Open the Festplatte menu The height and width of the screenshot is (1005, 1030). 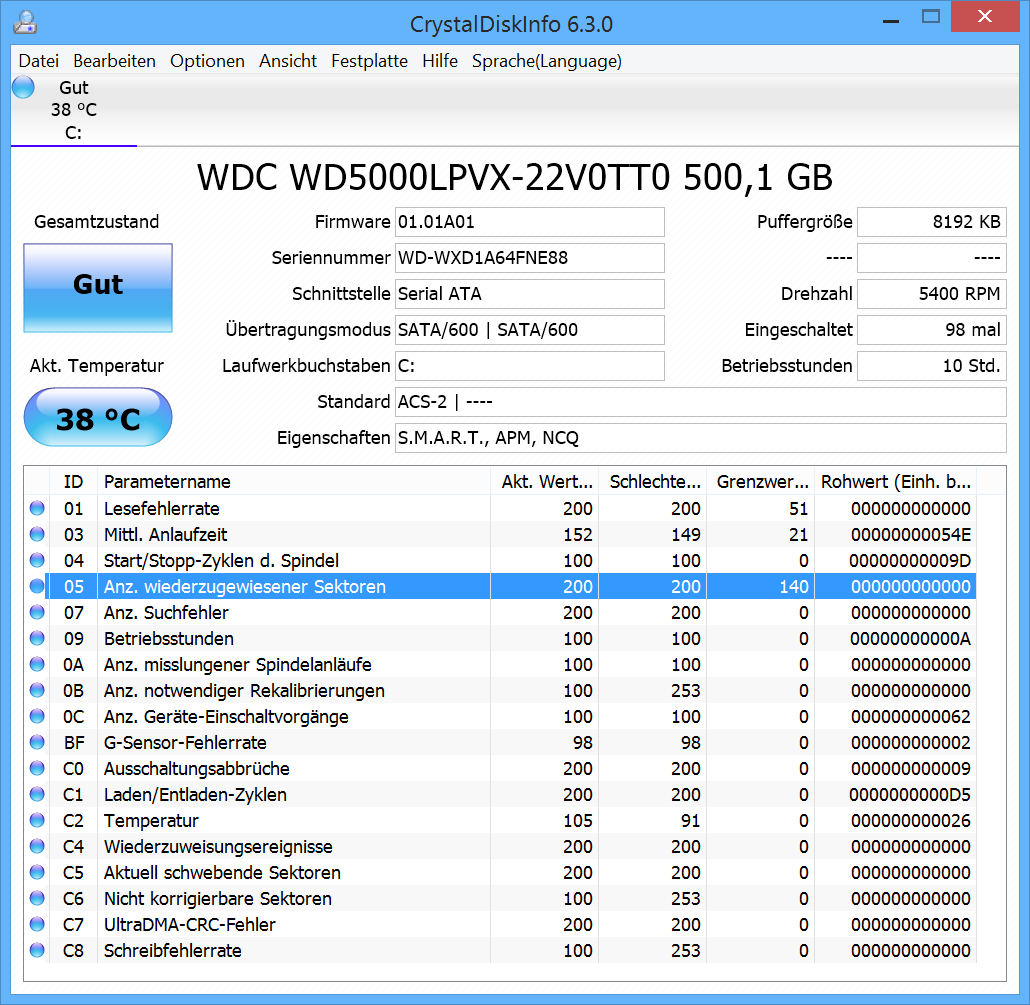click(369, 61)
